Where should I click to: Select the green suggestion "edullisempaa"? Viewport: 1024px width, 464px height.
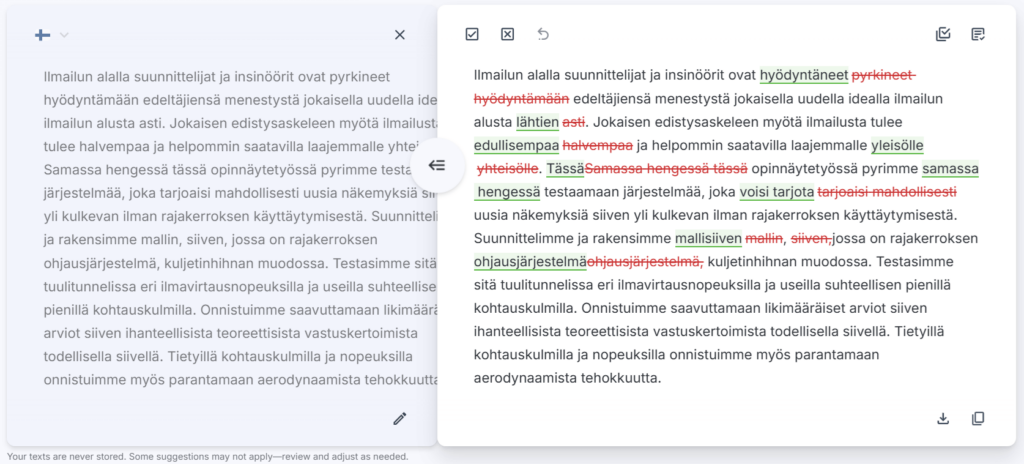pos(516,145)
